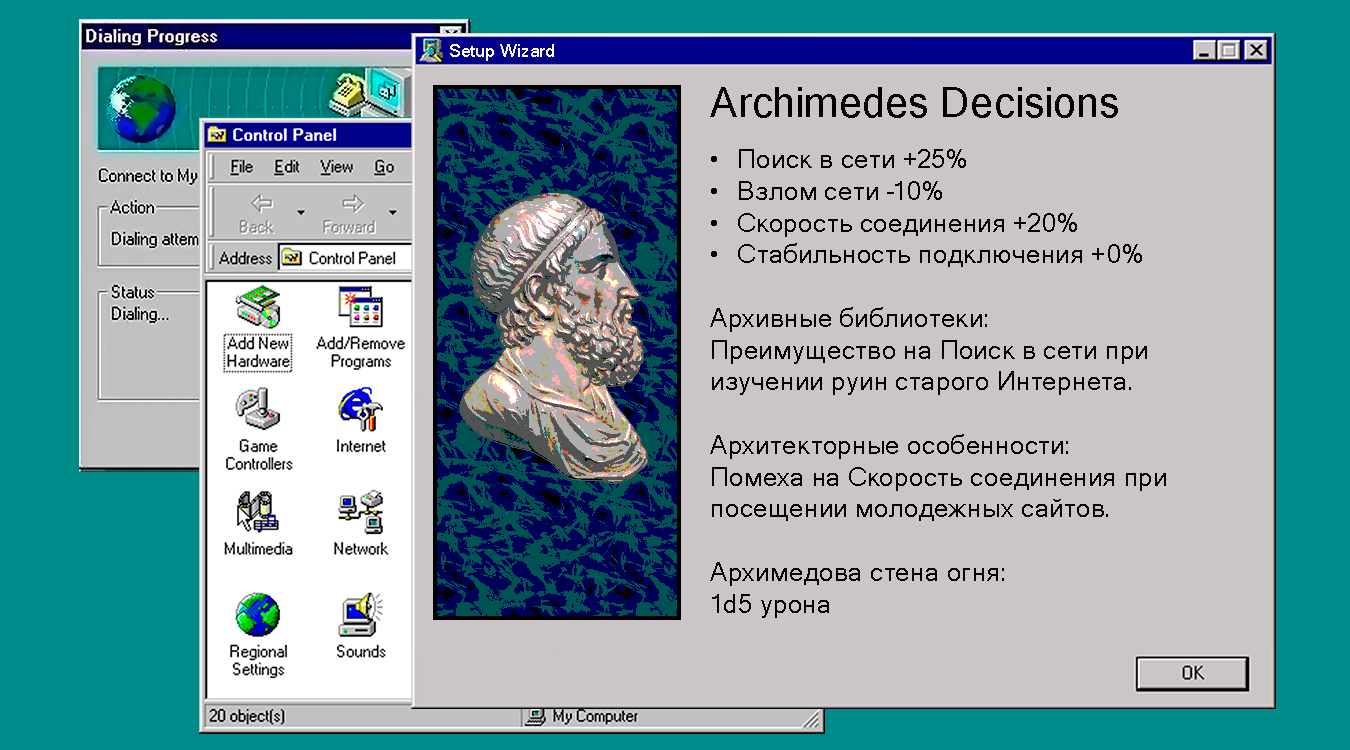Click the Address bar Control Panel field
1350x750 pixels.
coord(345,258)
